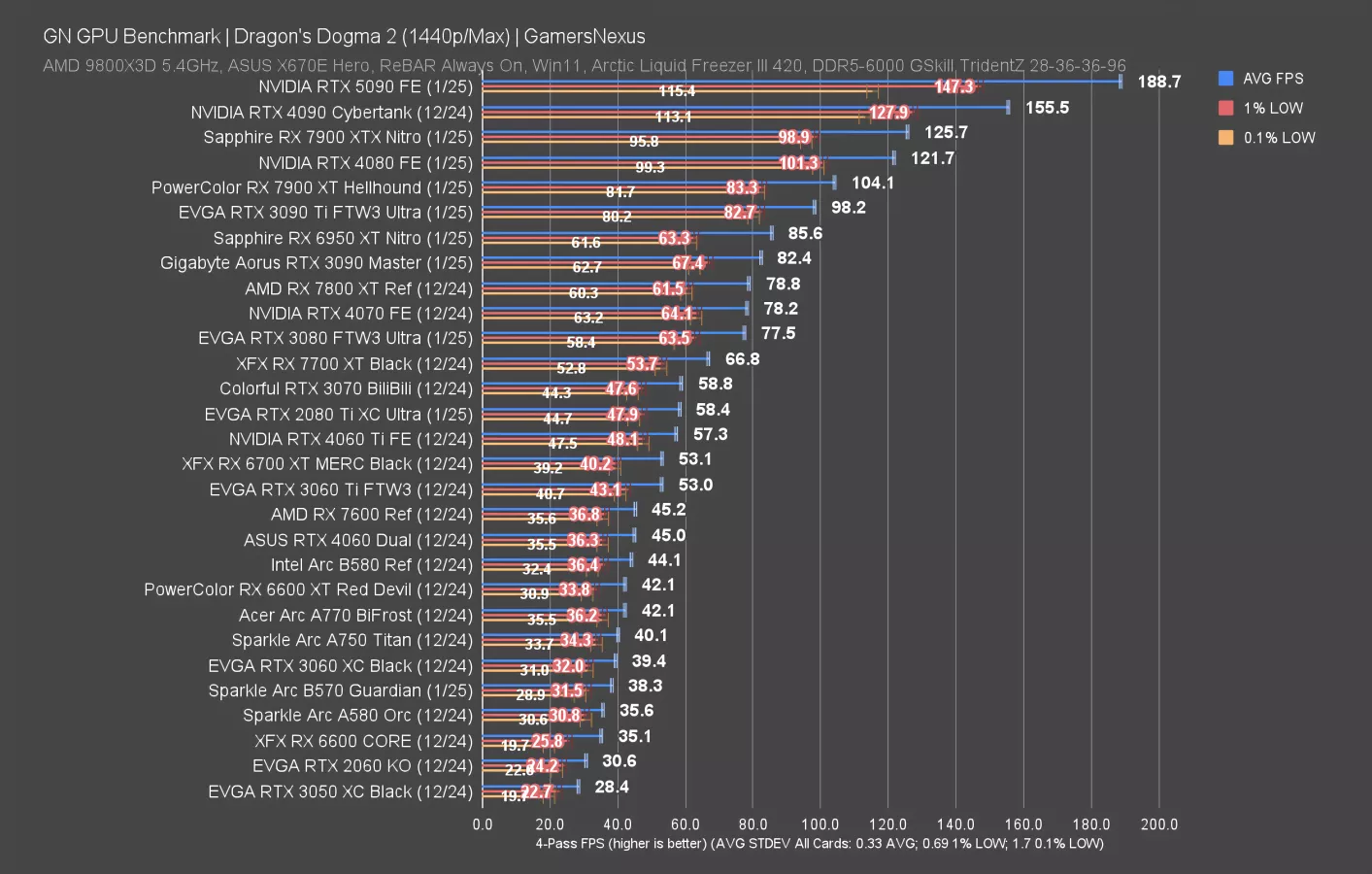Select the 1% LOW legend label
This screenshot has width=1372, height=874.
pos(1273,108)
